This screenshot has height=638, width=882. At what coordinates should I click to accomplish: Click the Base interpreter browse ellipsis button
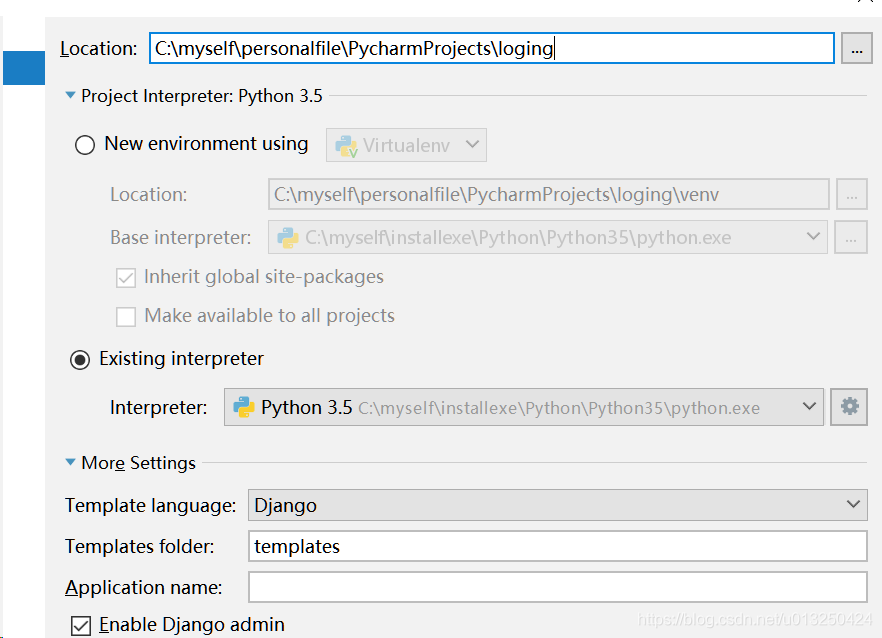click(850, 237)
